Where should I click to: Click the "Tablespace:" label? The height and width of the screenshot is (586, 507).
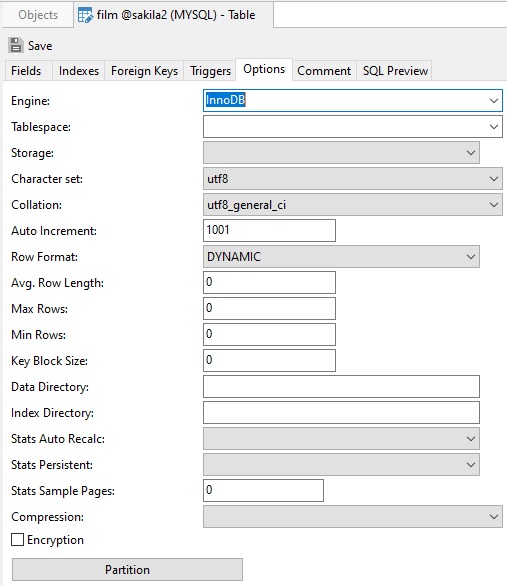click(41, 127)
